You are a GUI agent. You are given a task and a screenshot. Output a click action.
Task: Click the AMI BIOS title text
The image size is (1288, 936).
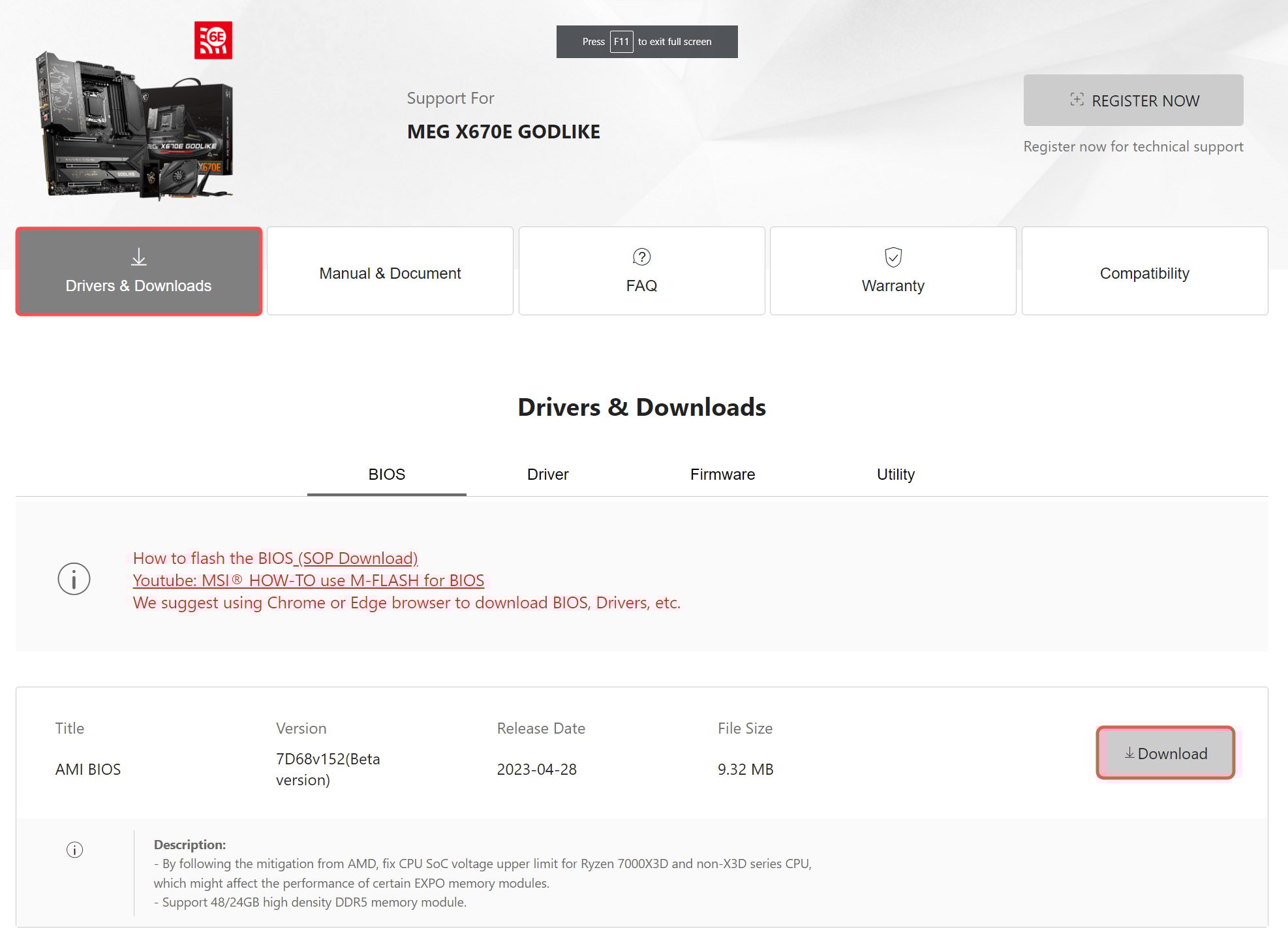(x=88, y=769)
